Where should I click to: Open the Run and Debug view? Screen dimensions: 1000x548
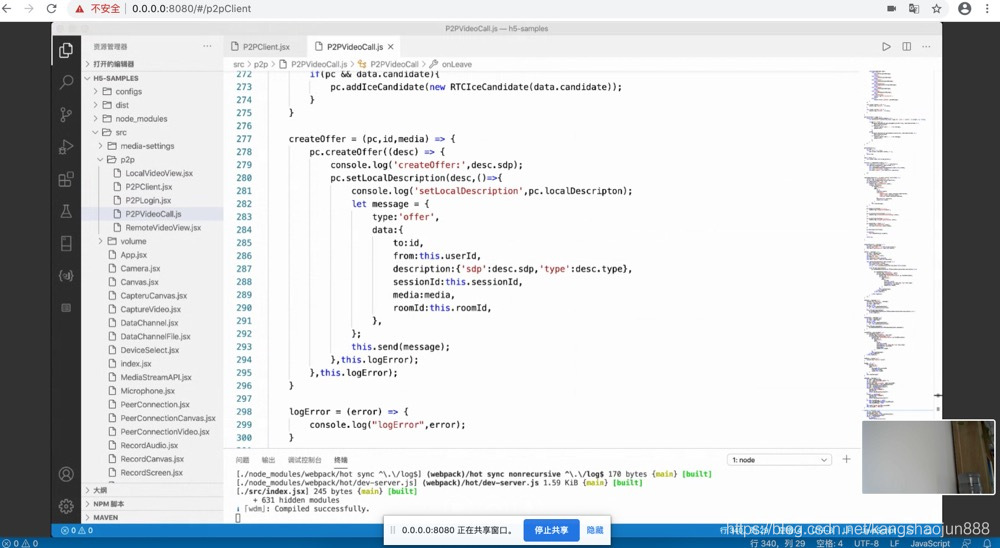click(x=66, y=147)
